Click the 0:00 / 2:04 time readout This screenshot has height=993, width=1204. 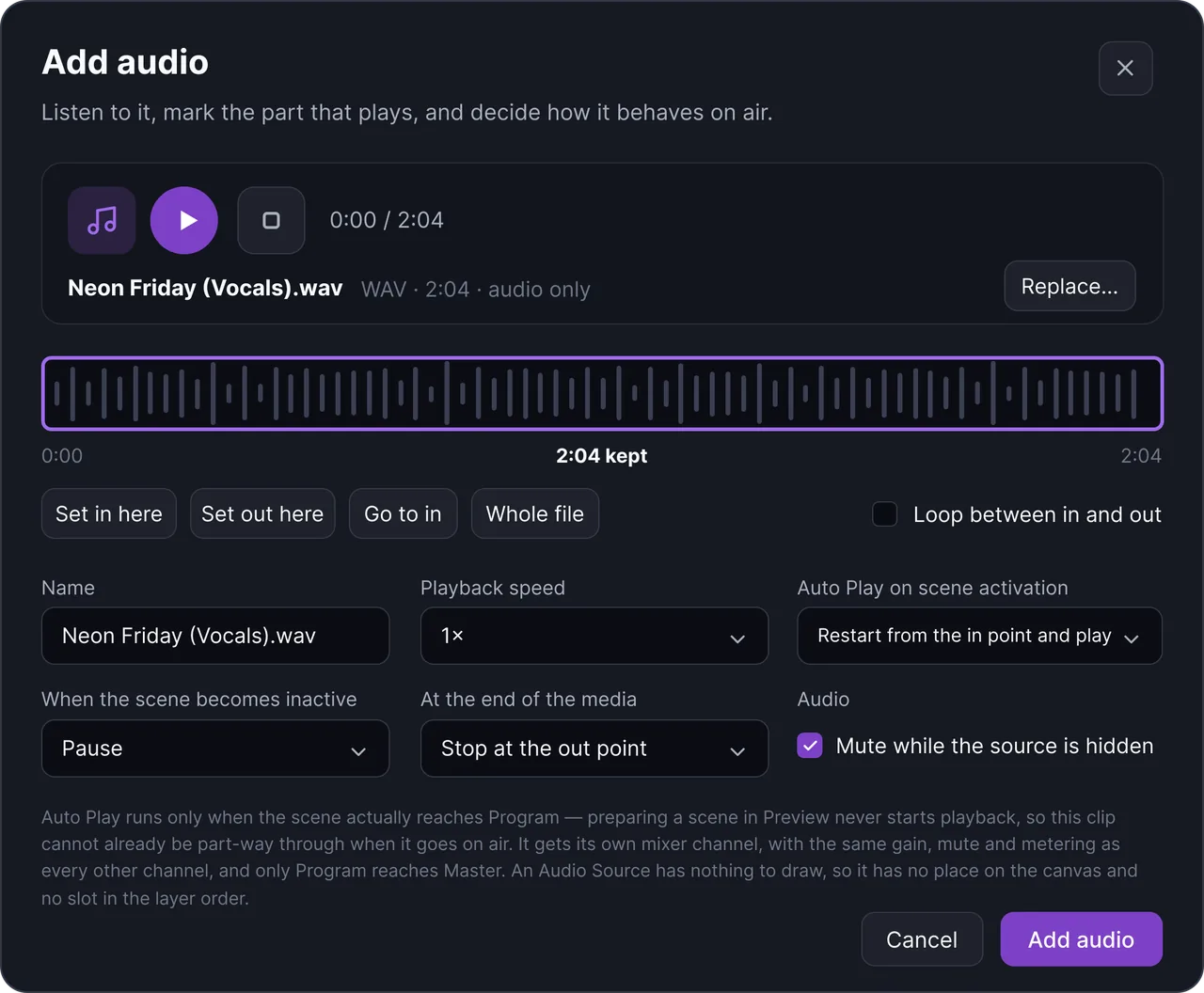coord(387,220)
